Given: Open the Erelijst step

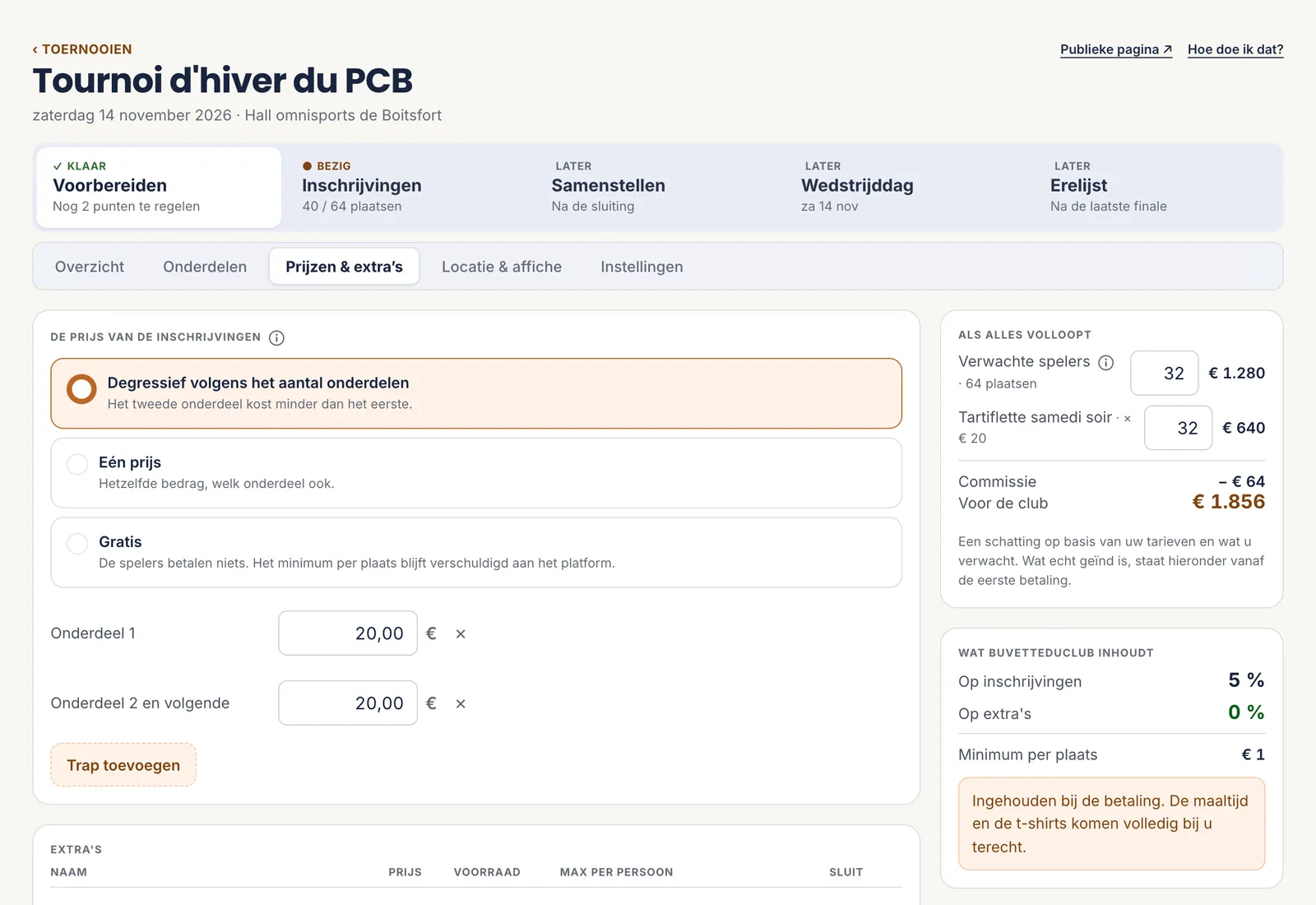Looking at the screenshot, I should coord(1156,188).
